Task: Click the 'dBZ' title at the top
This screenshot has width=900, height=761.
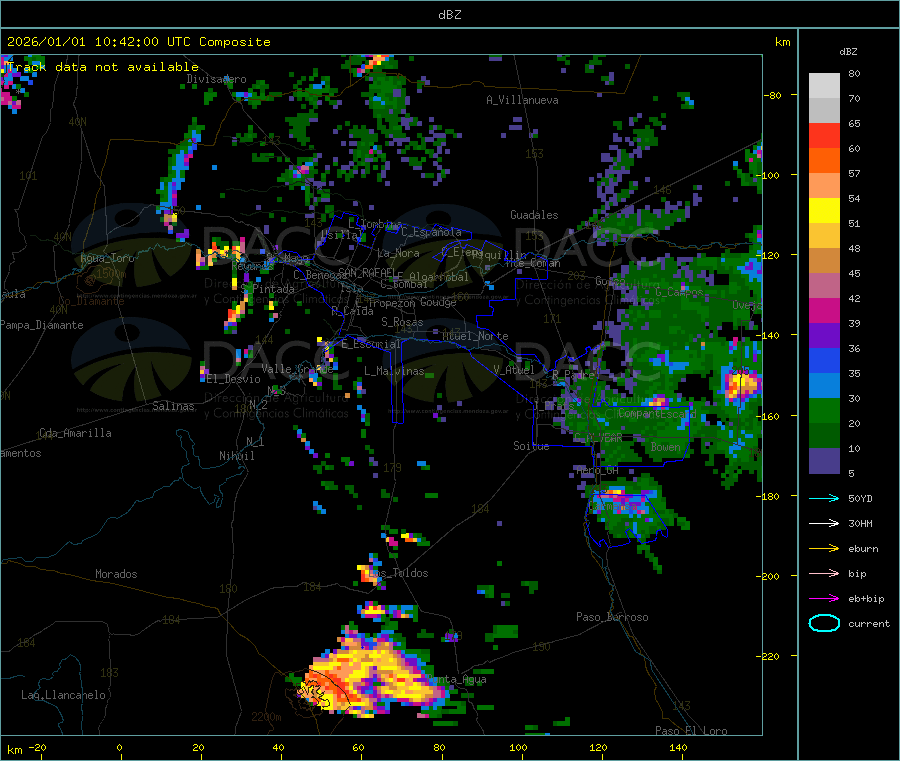Action: click(x=449, y=15)
